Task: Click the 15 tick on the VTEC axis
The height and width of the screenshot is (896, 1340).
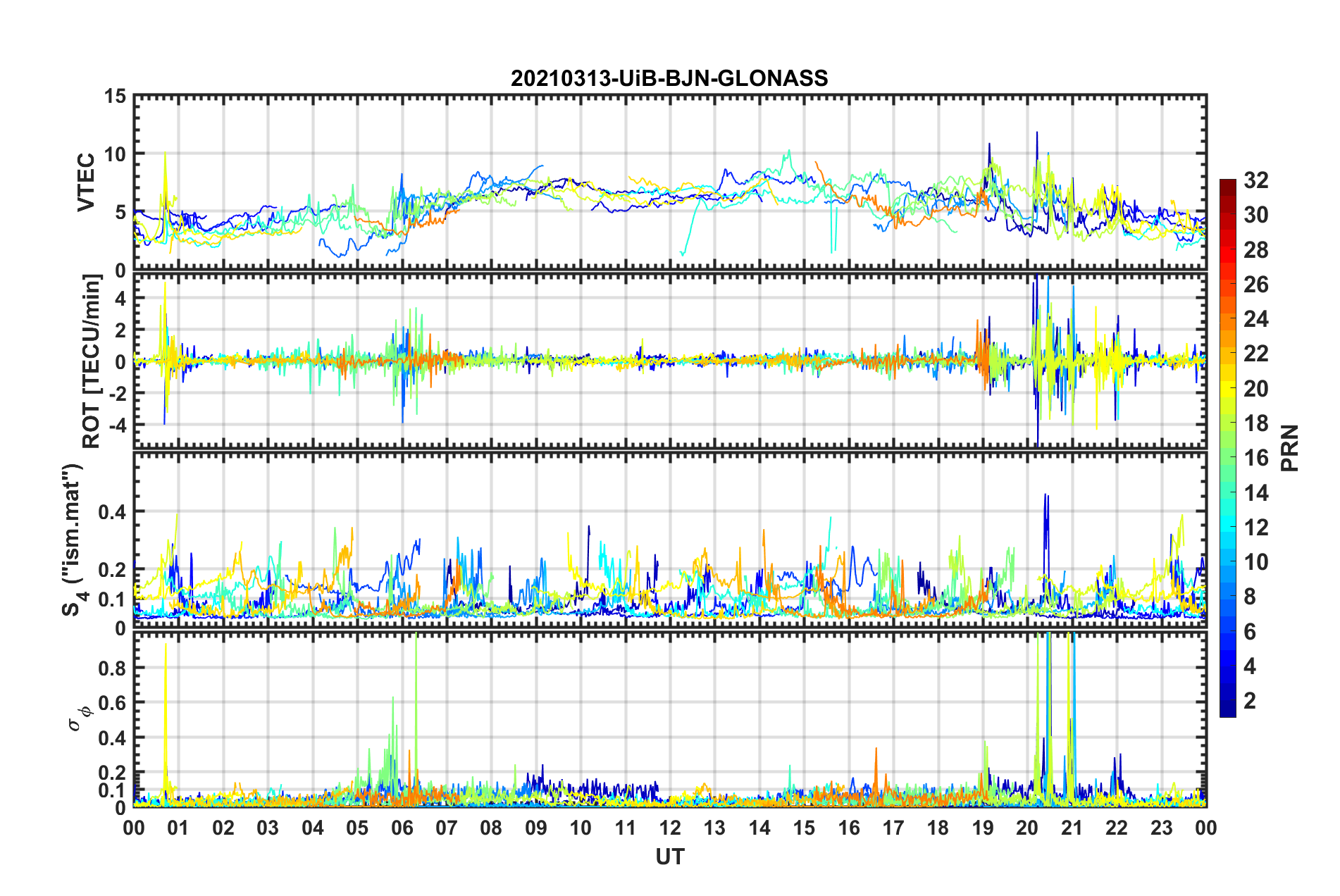Action: pos(116,97)
